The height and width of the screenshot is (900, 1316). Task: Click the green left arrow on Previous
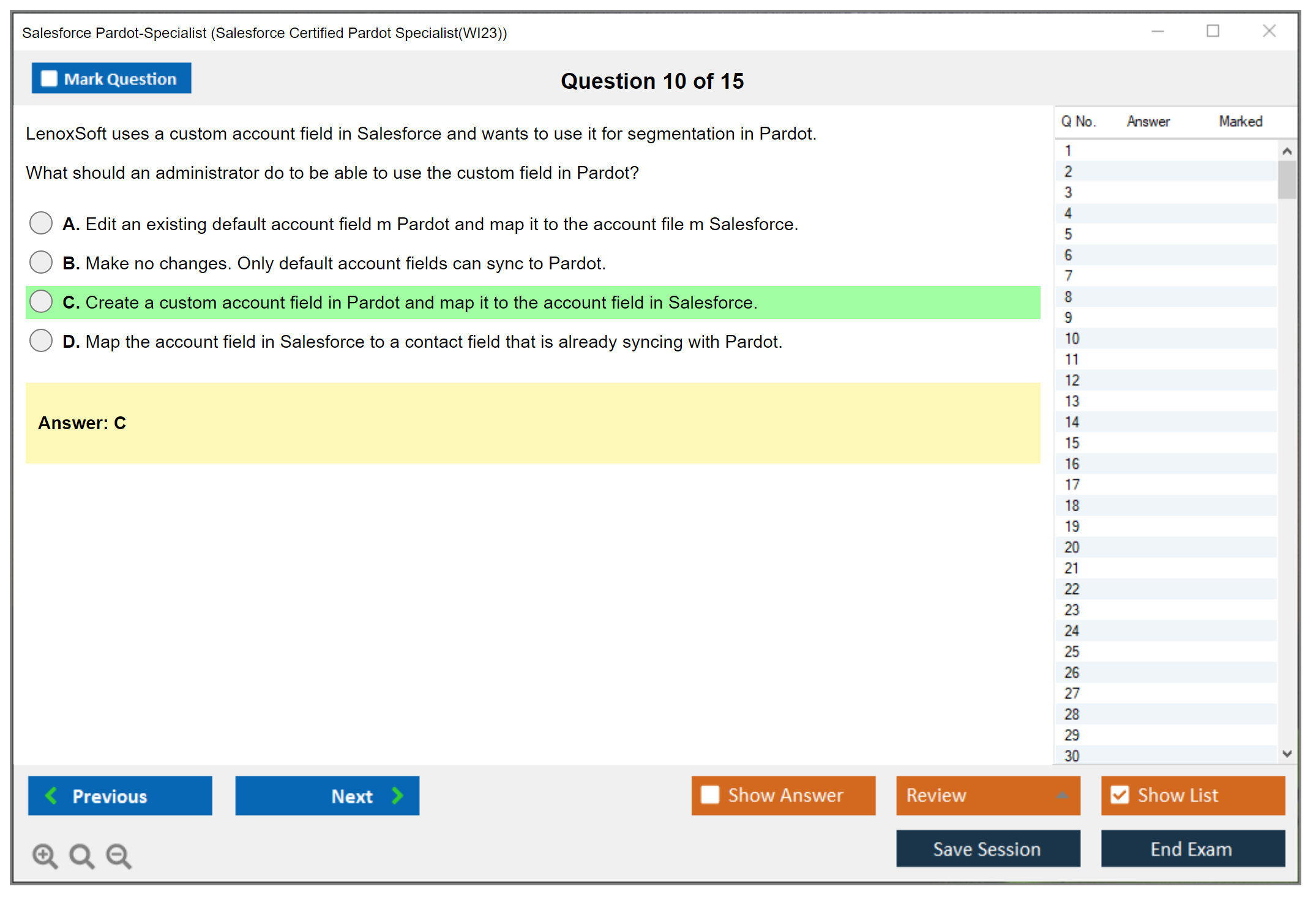pos(51,795)
